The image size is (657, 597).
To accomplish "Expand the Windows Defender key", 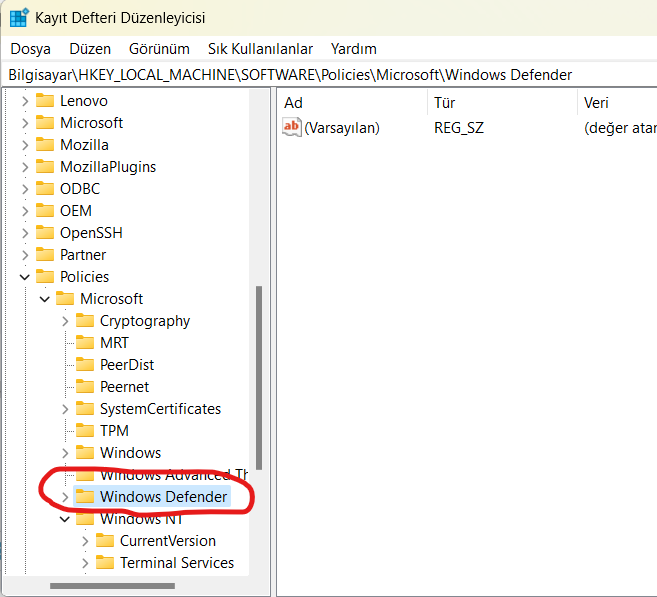I will click(65, 497).
